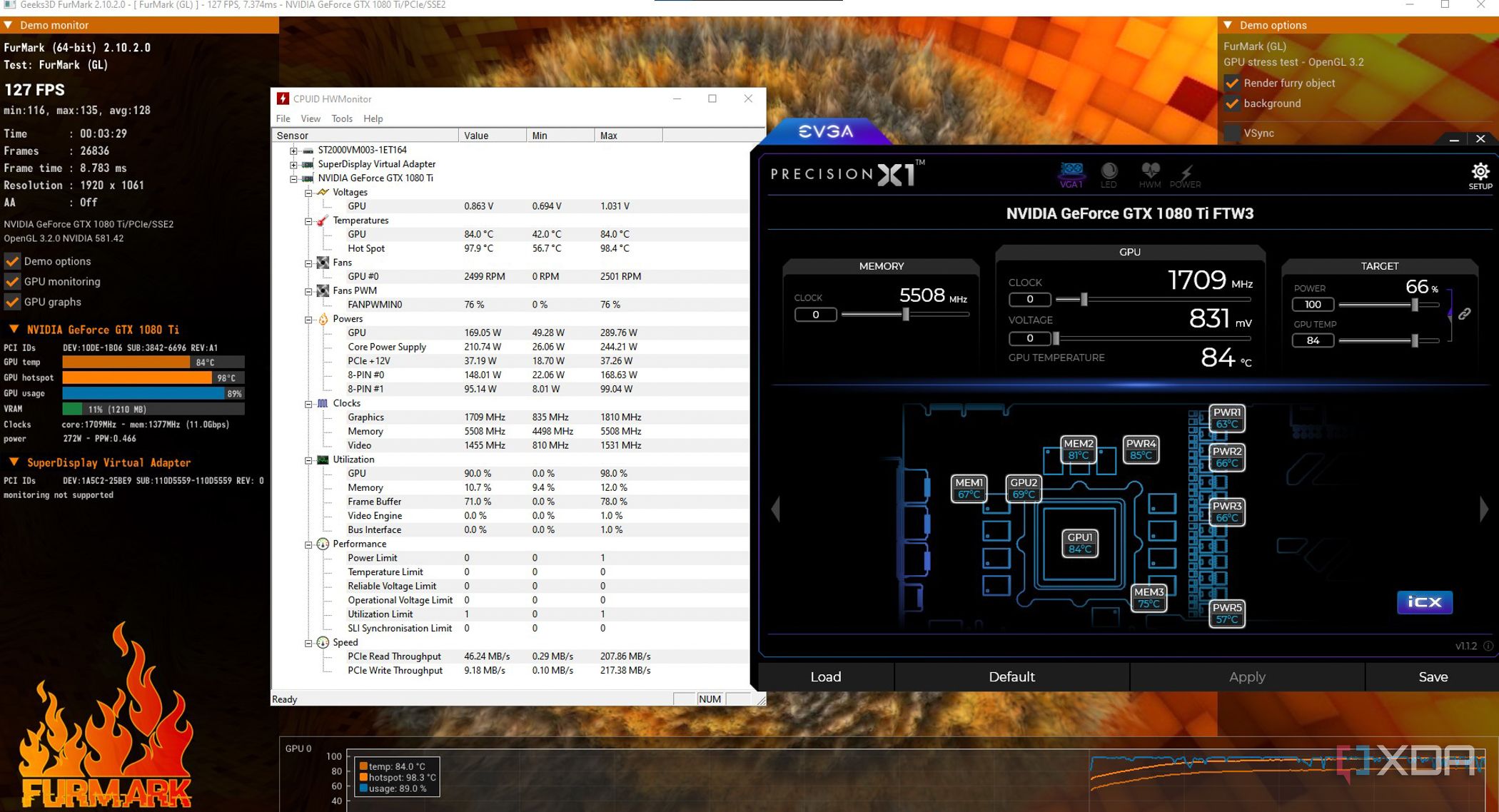Click the Clocks node icon in HWMonitor
1499x812 pixels.
[x=323, y=403]
